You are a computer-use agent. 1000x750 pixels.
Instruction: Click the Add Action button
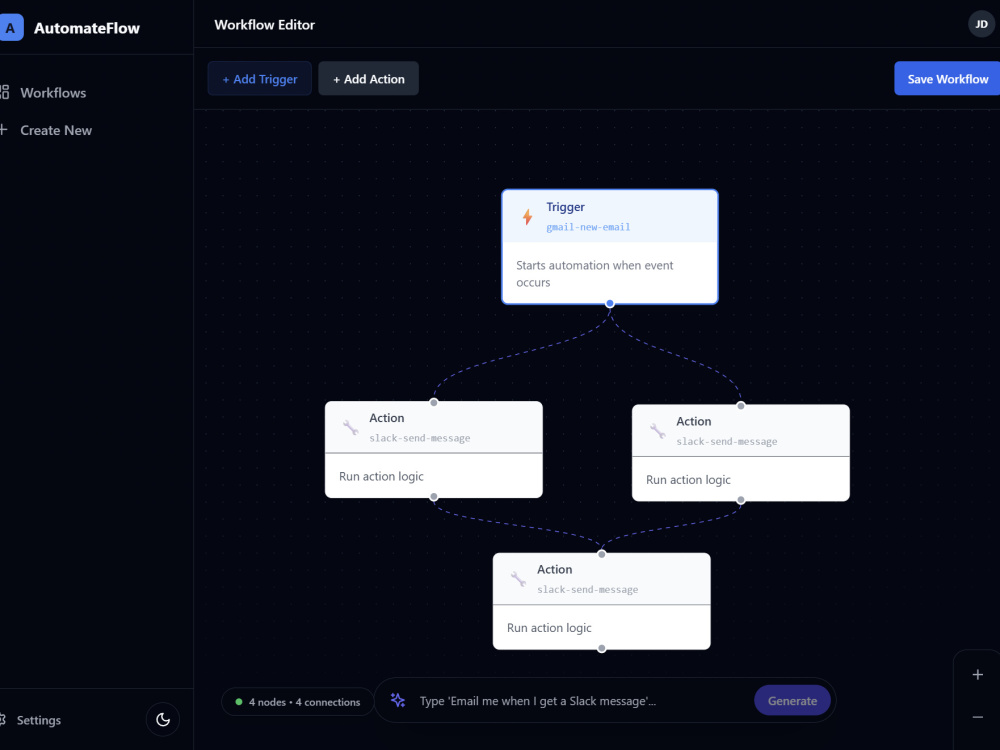coord(369,78)
